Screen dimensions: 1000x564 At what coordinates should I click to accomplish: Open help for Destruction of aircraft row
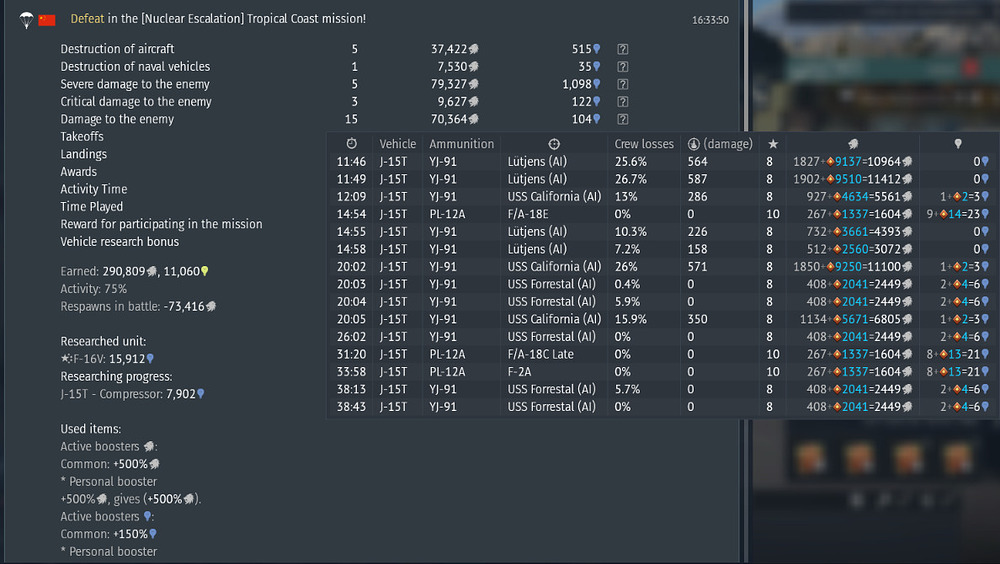pyautogui.click(x=622, y=49)
